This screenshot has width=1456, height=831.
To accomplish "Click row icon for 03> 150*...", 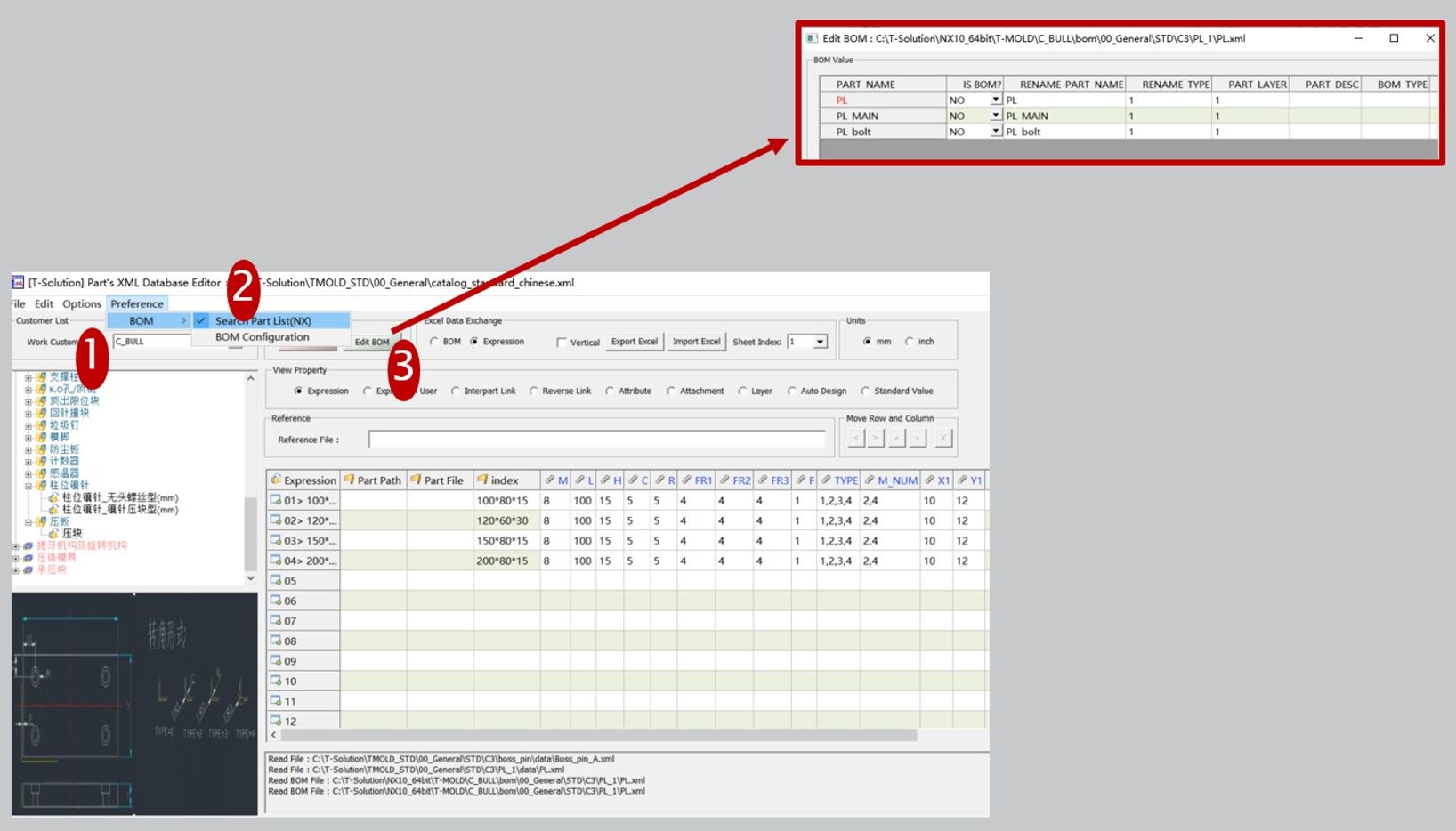I will [276, 540].
